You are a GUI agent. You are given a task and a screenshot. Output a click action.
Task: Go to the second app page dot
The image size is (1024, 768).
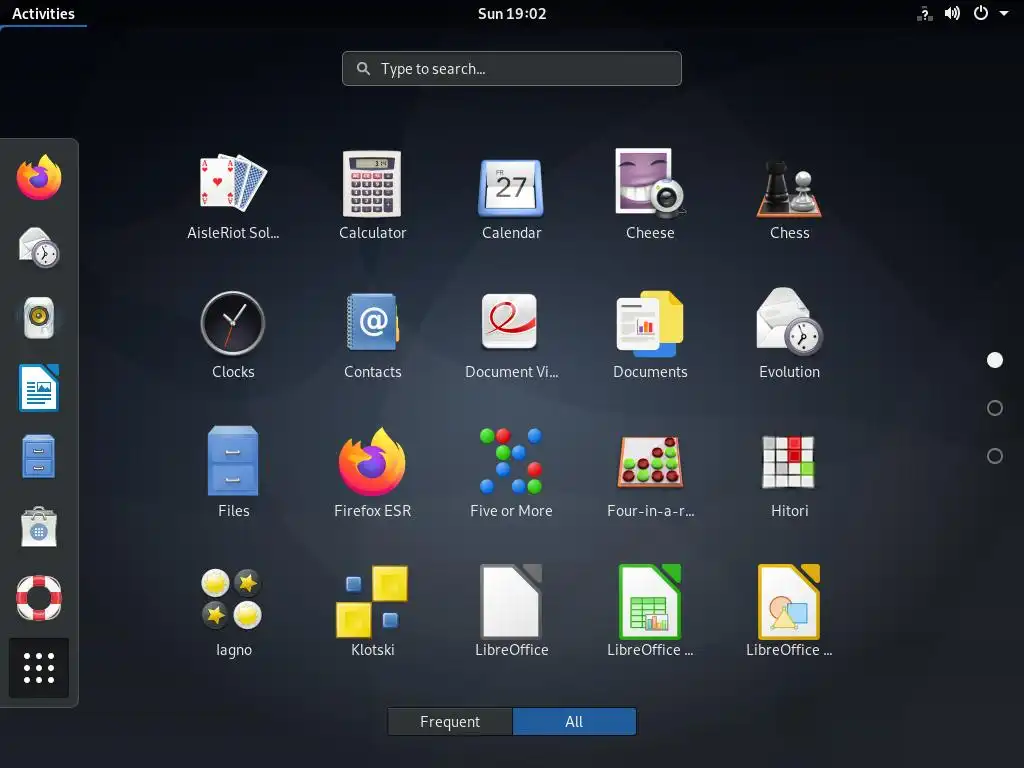995,408
